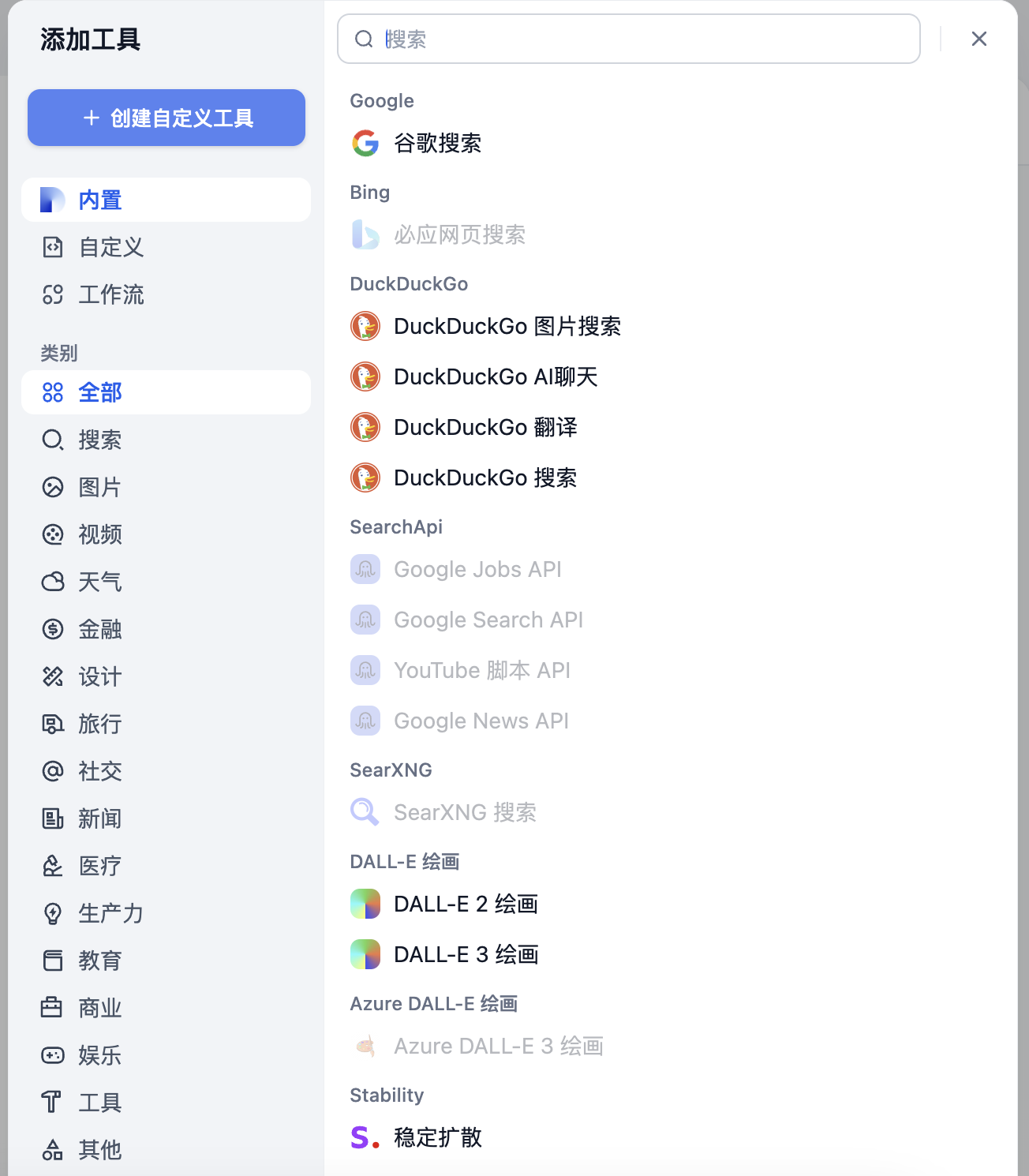Click the DuckDuckGo 图片搜索 icon
Screen dimensions: 1029x1176
365,326
